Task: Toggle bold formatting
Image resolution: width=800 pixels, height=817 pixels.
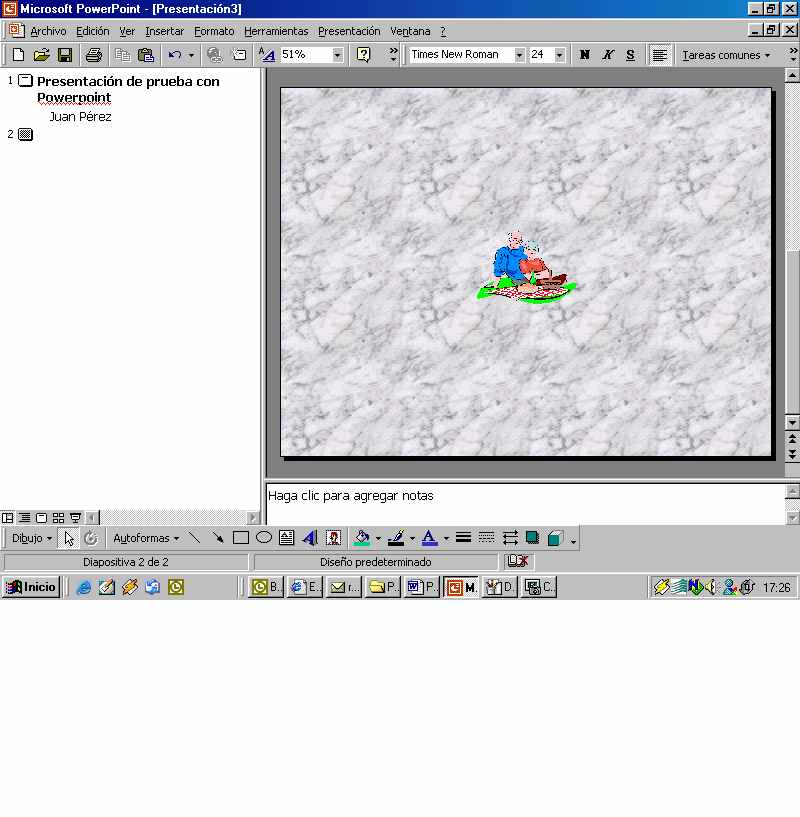Action: pyautogui.click(x=585, y=55)
